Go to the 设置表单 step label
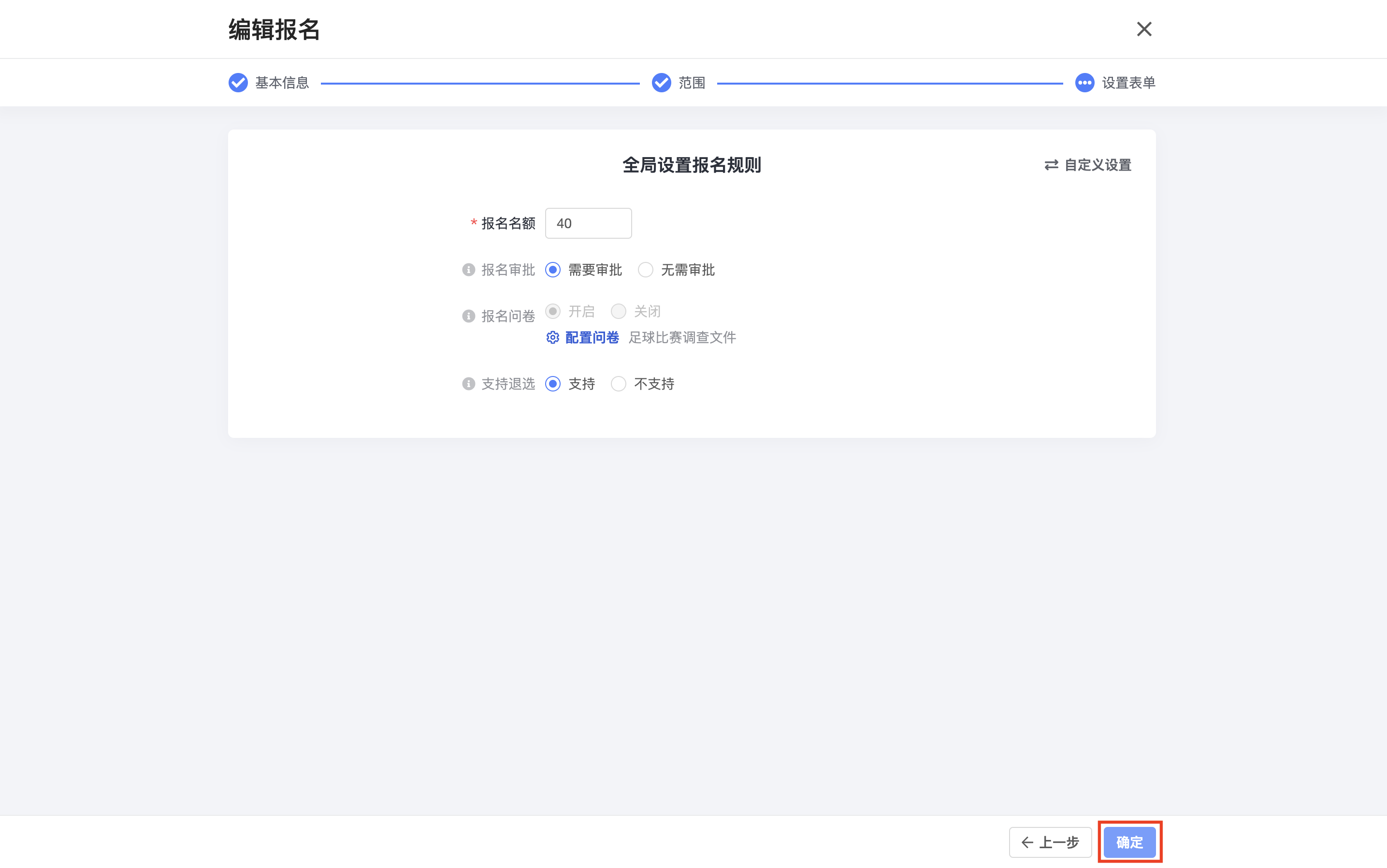Viewport: 1387px width, 868px height. [1128, 83]
